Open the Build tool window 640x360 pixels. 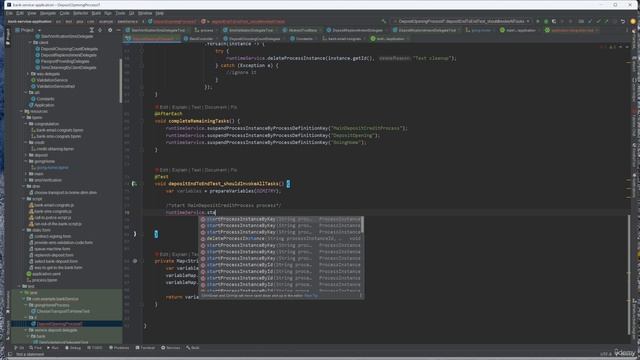(x=193, y=348)
